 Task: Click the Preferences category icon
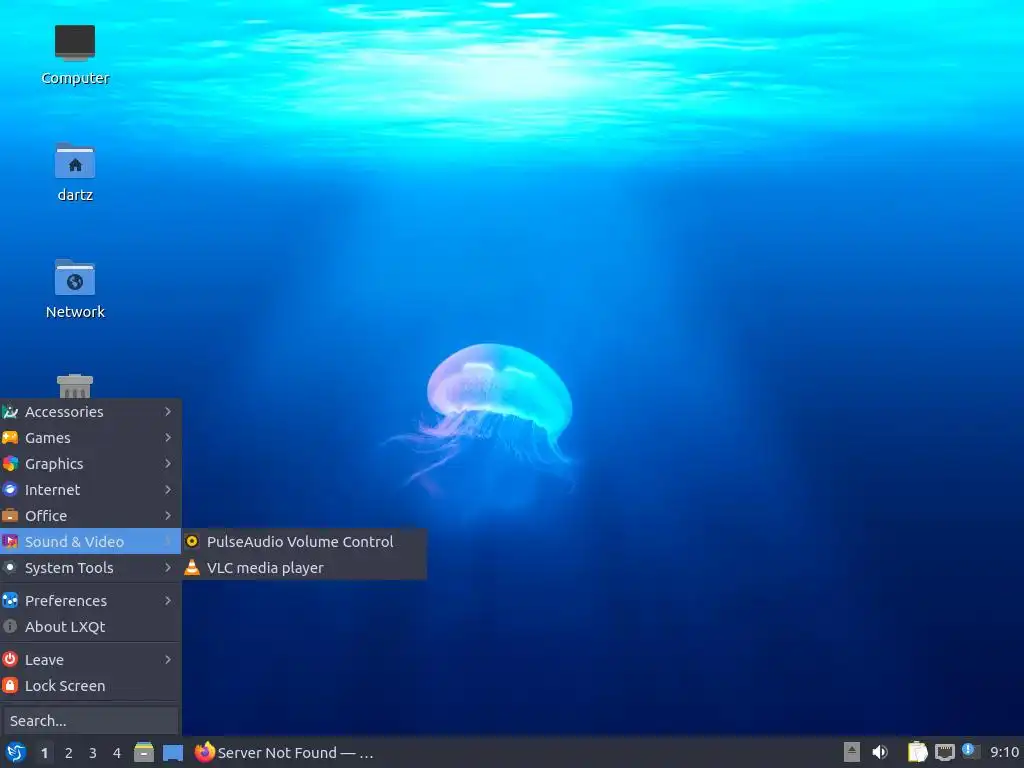click(10, 600)
